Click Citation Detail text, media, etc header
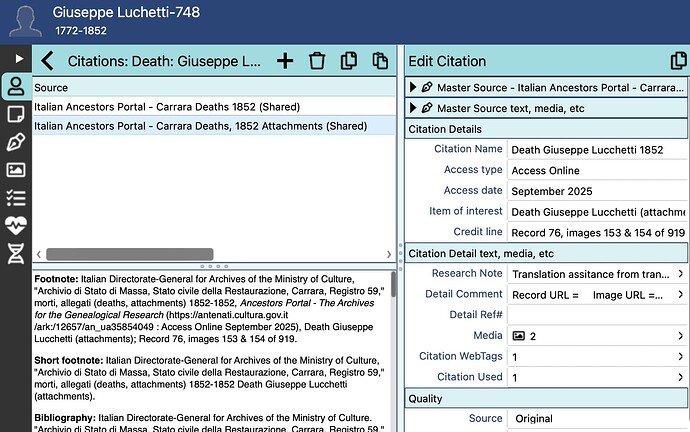The width and height of the screenshot is (690, 432). click(546, 253)
